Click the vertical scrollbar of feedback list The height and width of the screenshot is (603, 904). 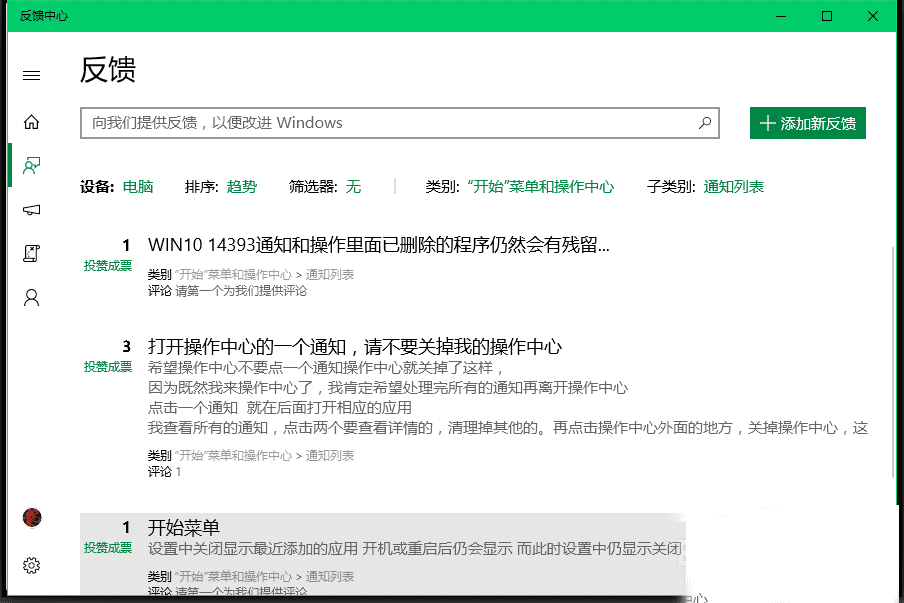point(894,363)
